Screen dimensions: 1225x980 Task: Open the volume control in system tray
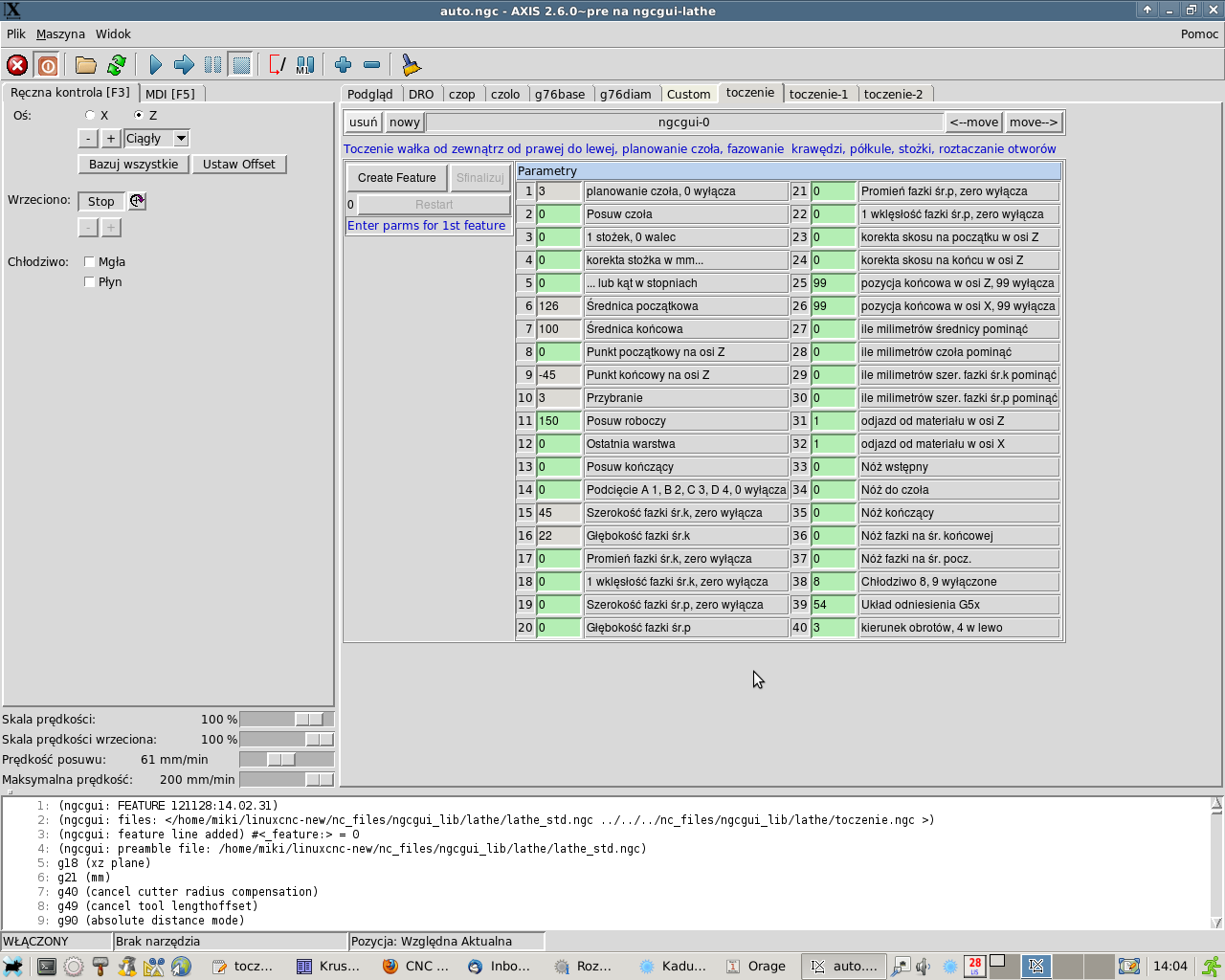[924, 967]
